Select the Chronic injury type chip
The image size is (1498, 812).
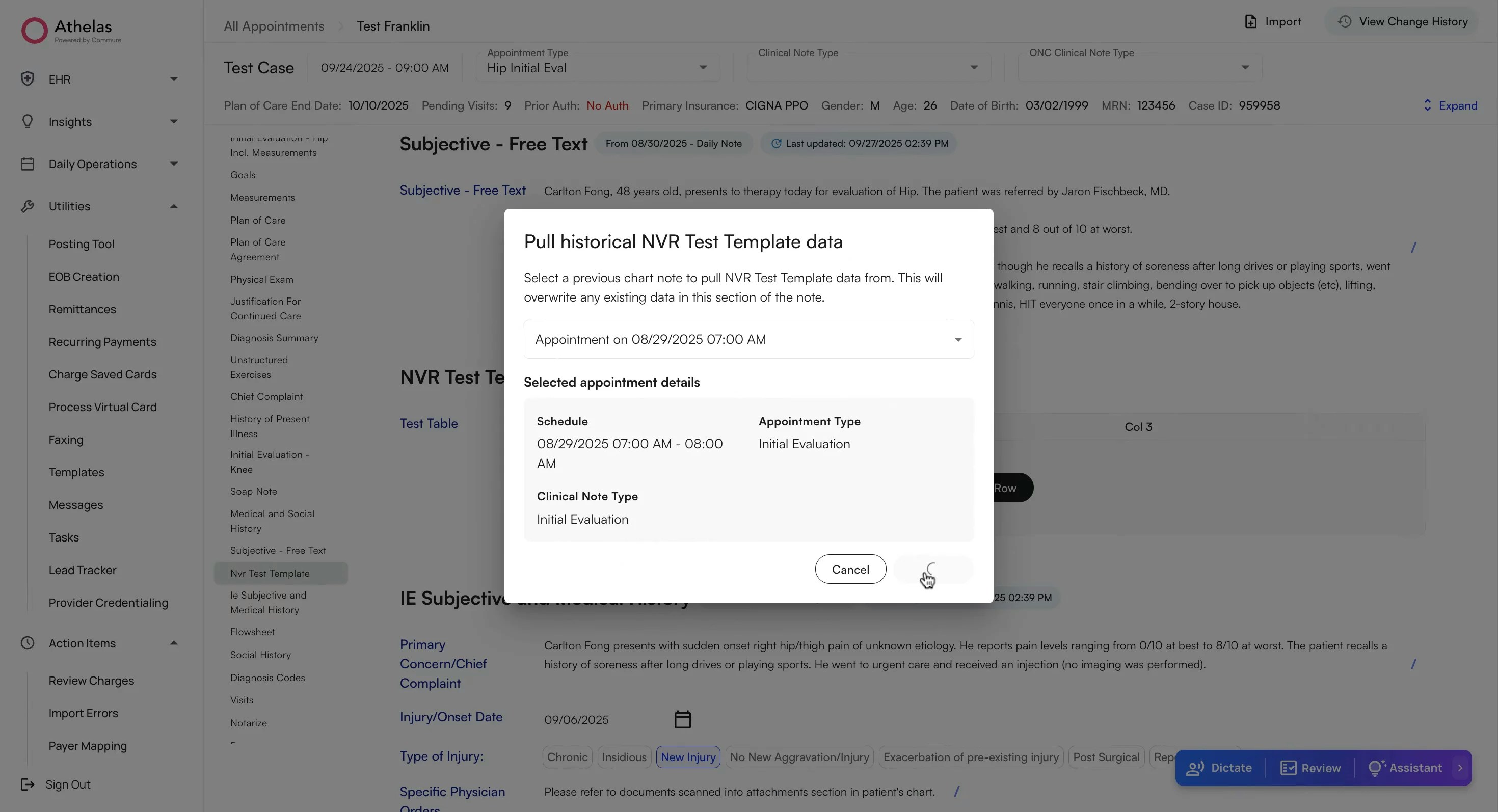567,757
